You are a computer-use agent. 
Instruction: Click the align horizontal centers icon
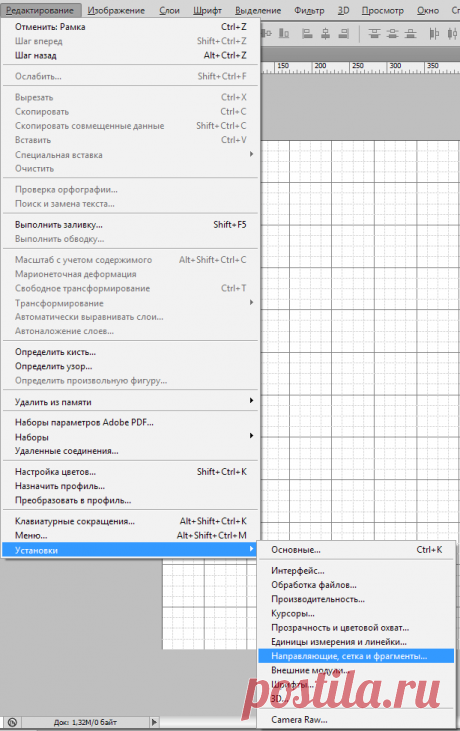(326, 34)
